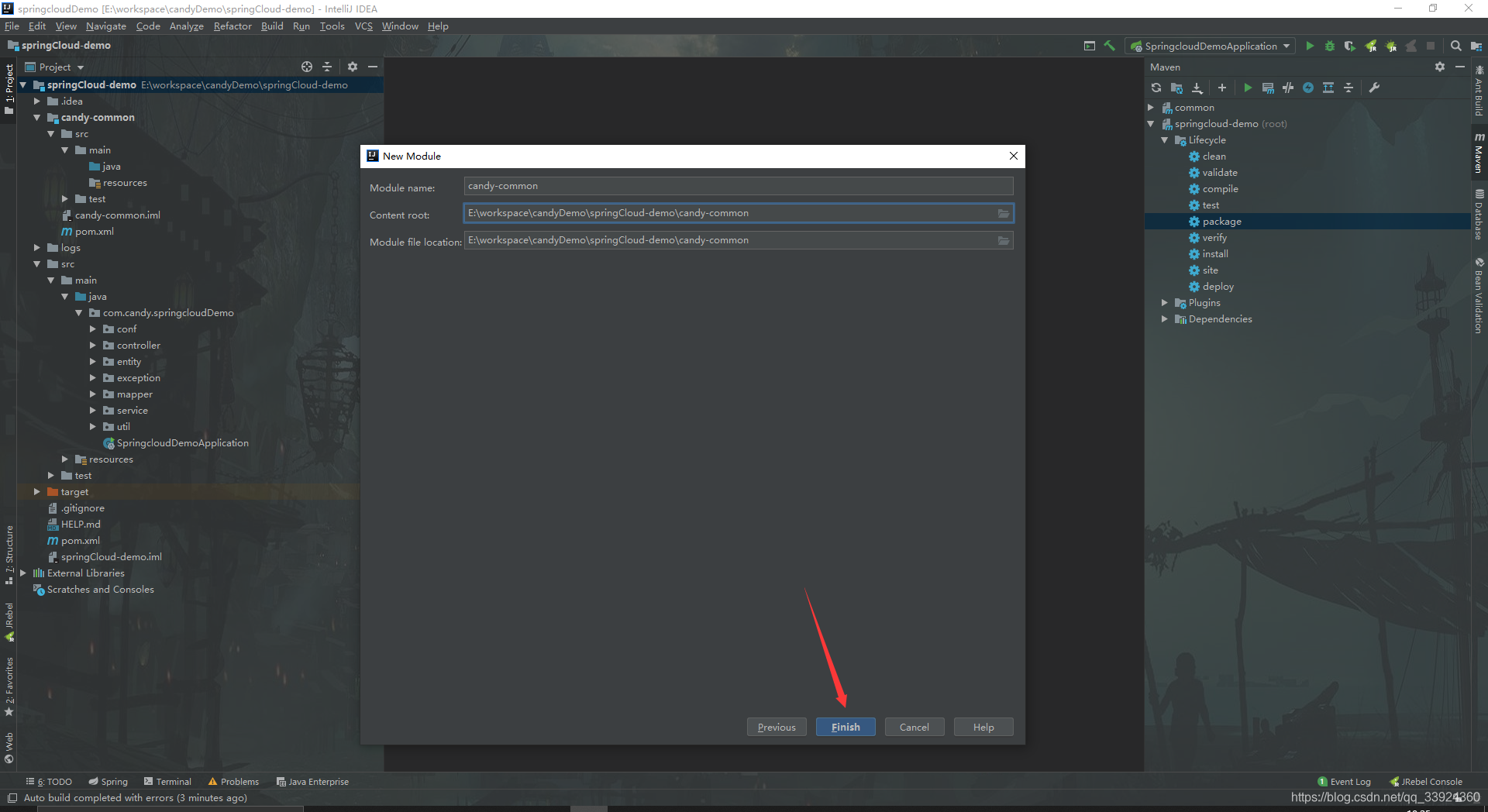Open the VCS menu
1488x812 pixels.
click(363, 26)
